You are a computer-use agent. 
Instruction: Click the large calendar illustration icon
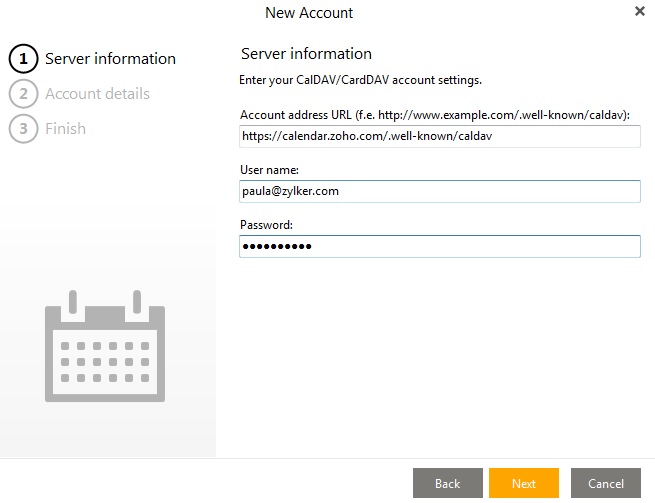click(104, 343)
